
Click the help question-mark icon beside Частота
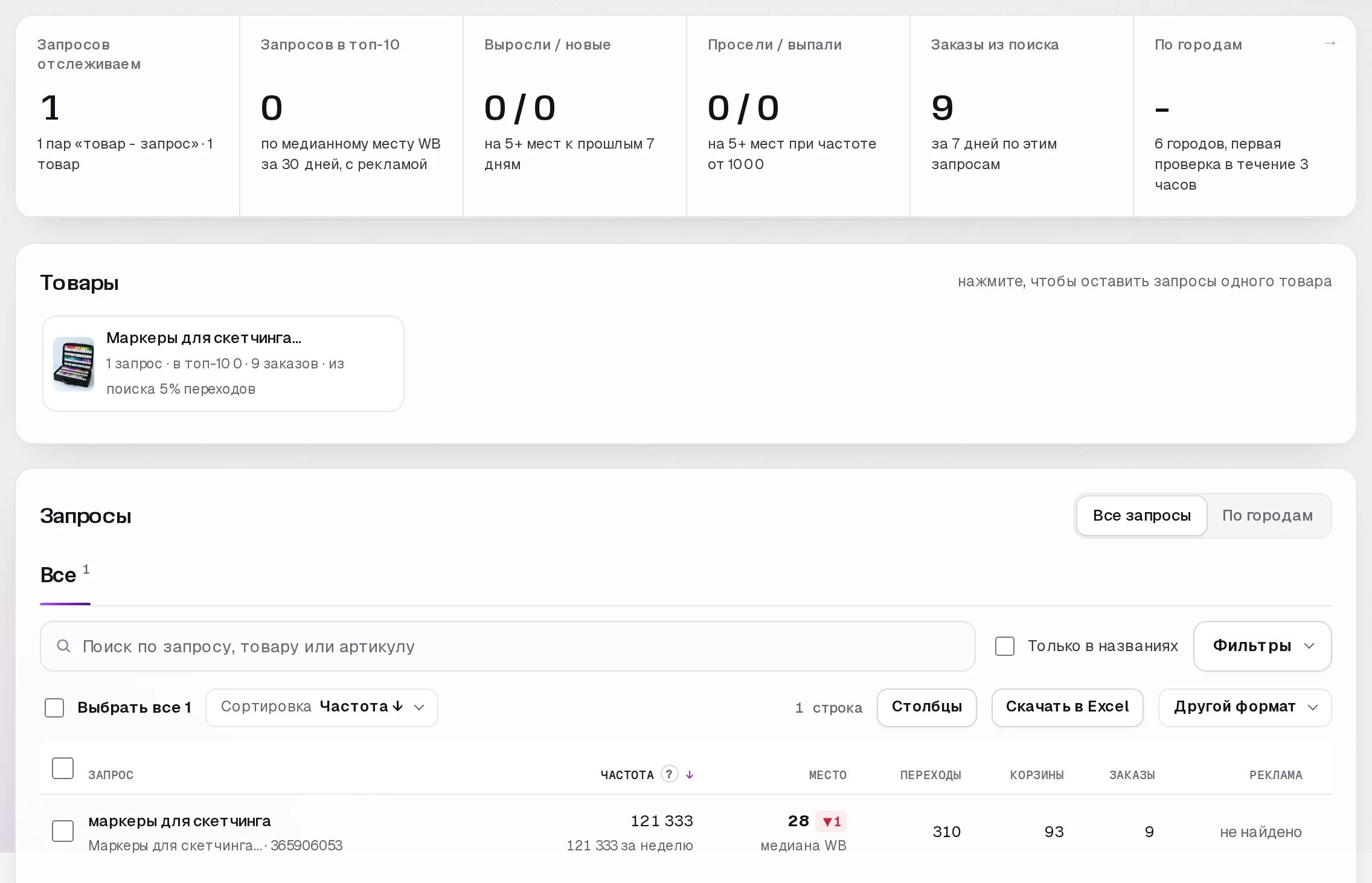tap(669, 774)
